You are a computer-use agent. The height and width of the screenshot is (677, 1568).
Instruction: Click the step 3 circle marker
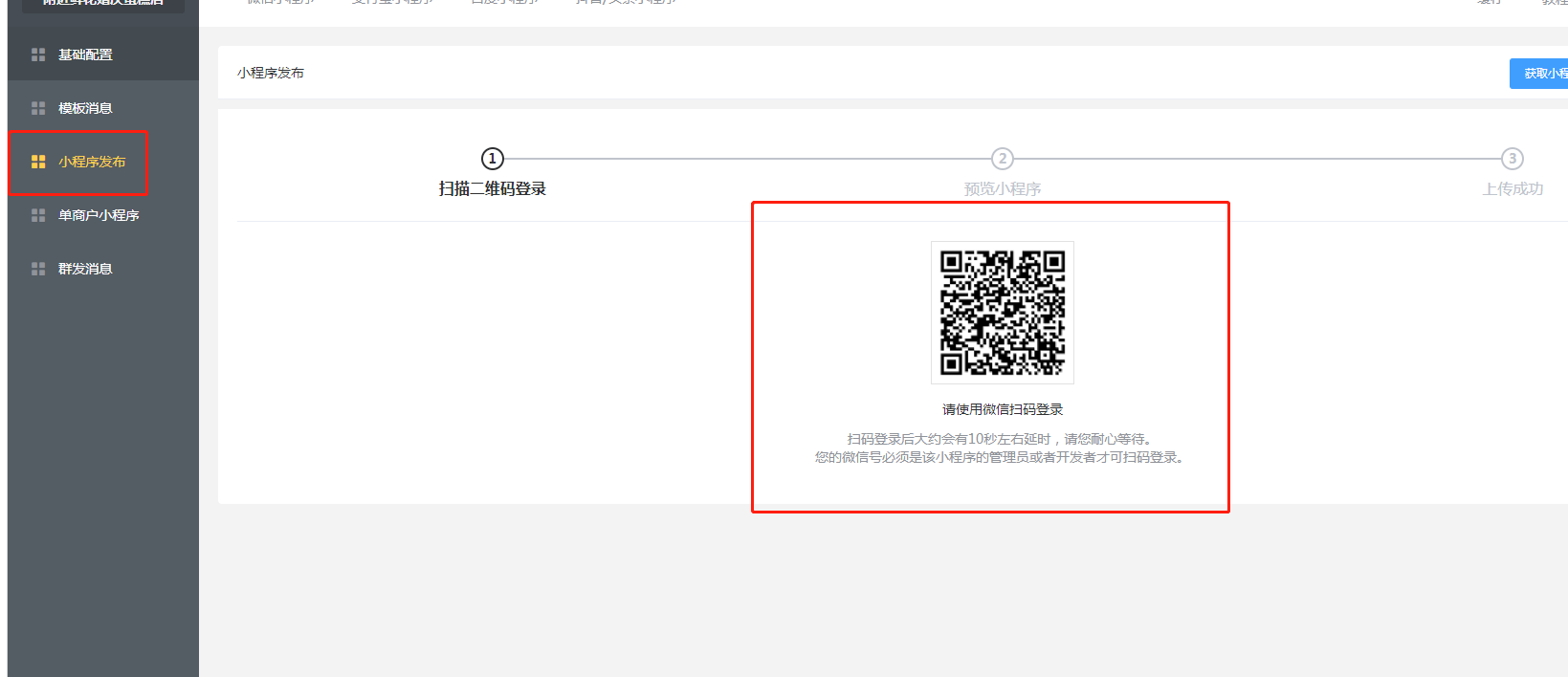(x=1513, y=159)
